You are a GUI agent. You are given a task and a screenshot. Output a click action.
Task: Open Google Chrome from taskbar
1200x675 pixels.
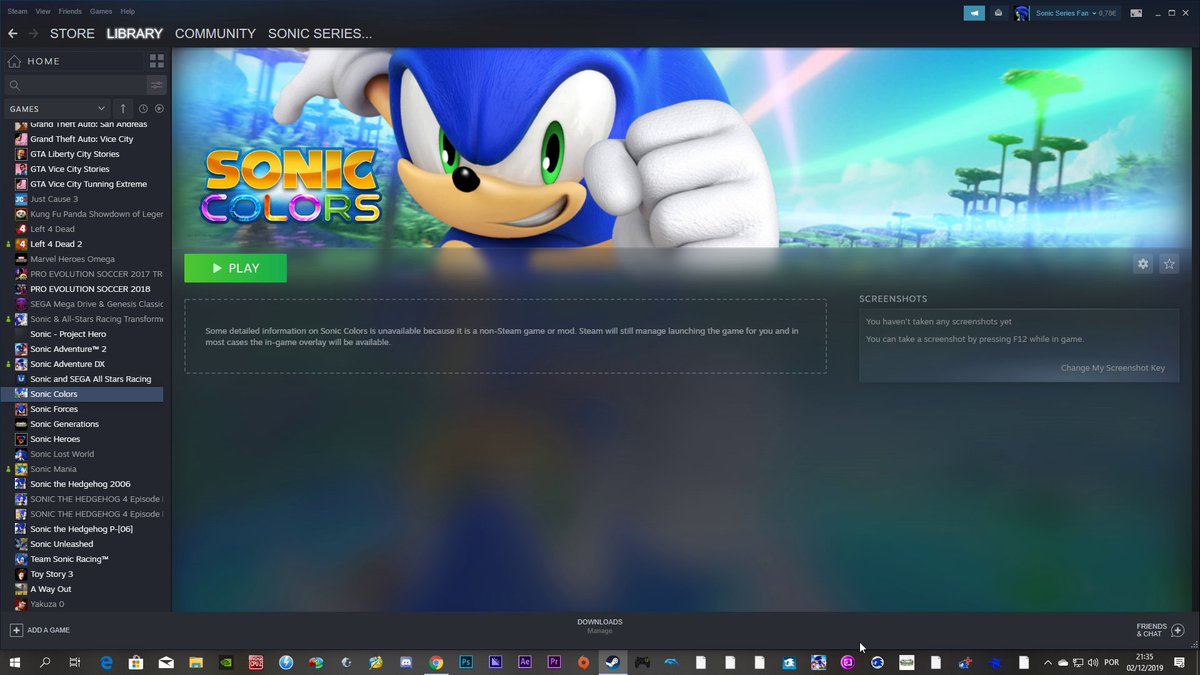coord(436,662)
